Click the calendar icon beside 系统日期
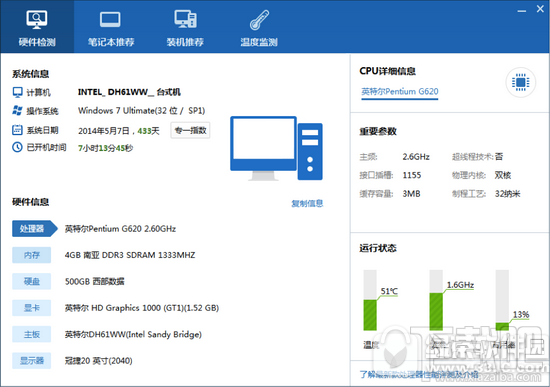550x387 pixels. tap(18, 130)
